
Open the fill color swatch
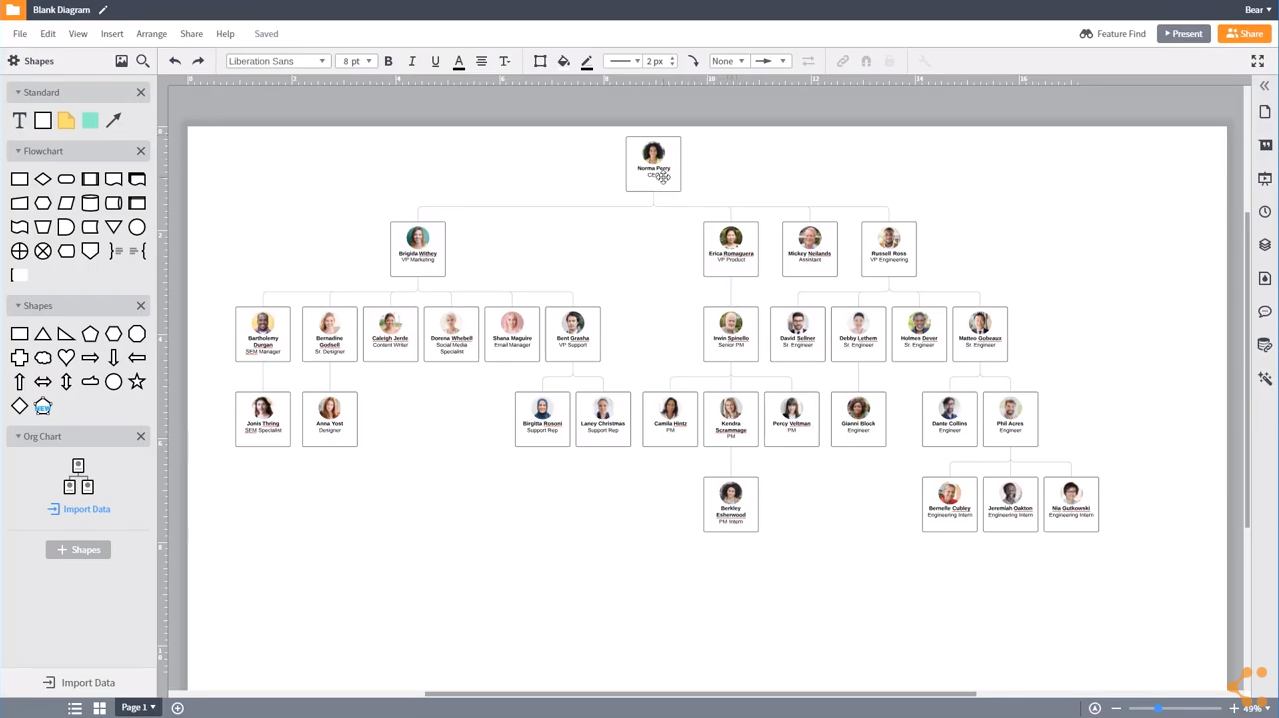(x=563, y=61)
